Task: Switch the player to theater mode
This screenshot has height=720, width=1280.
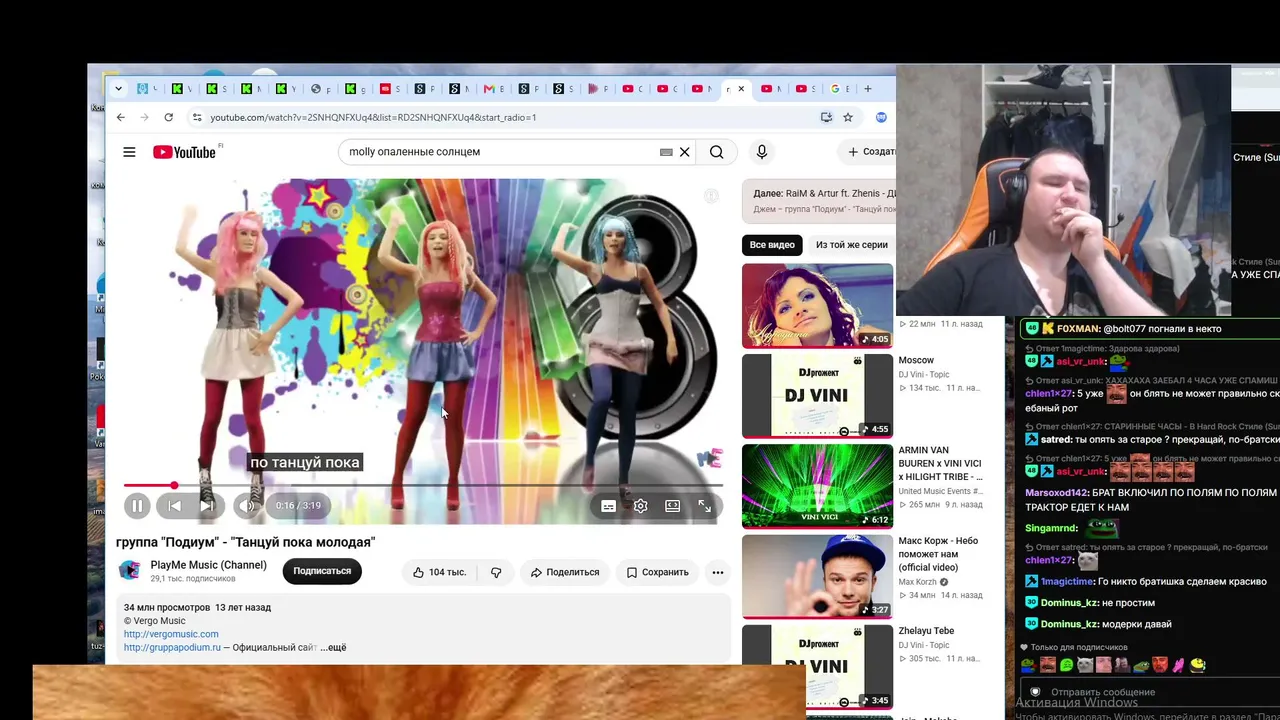Action: pyautogui.click(x=673, y=506)
